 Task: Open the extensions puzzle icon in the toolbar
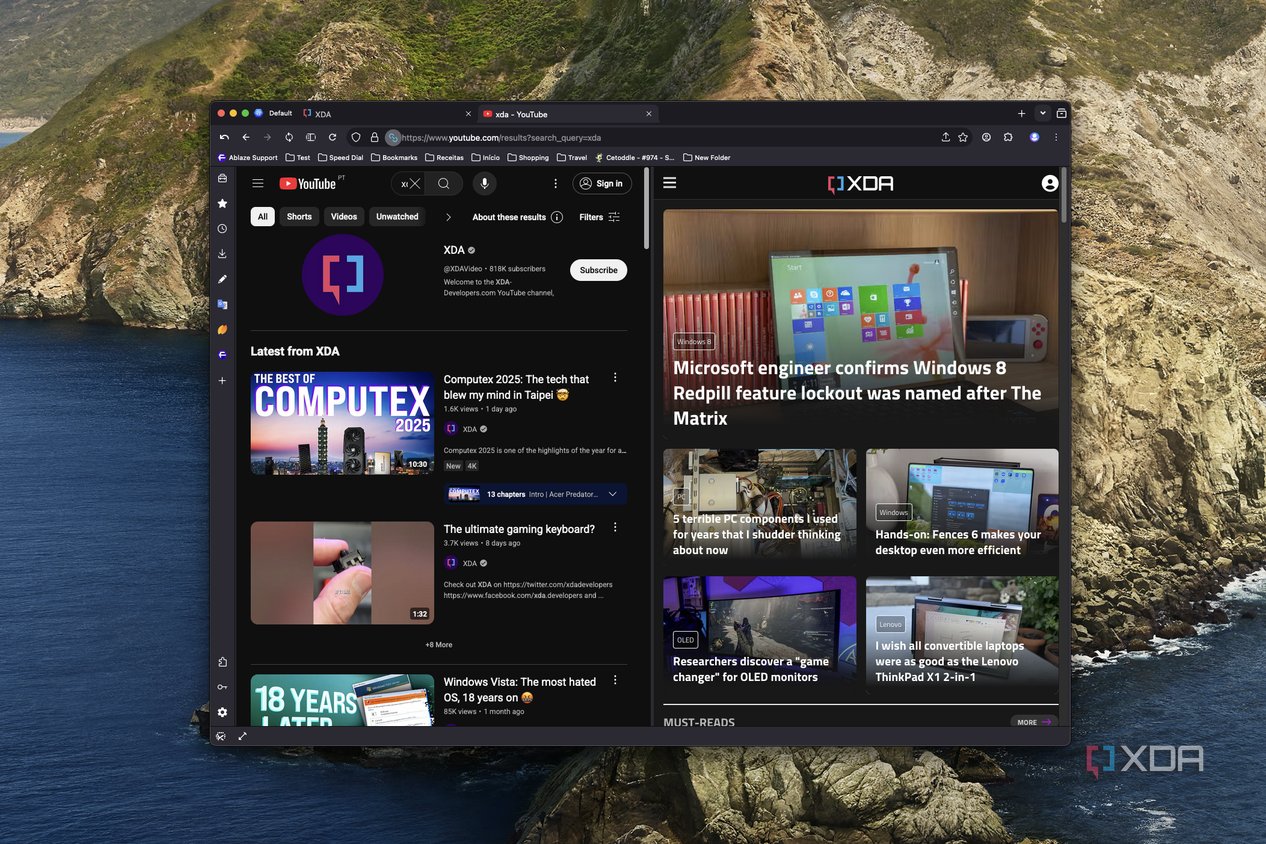click(1008, 137)
